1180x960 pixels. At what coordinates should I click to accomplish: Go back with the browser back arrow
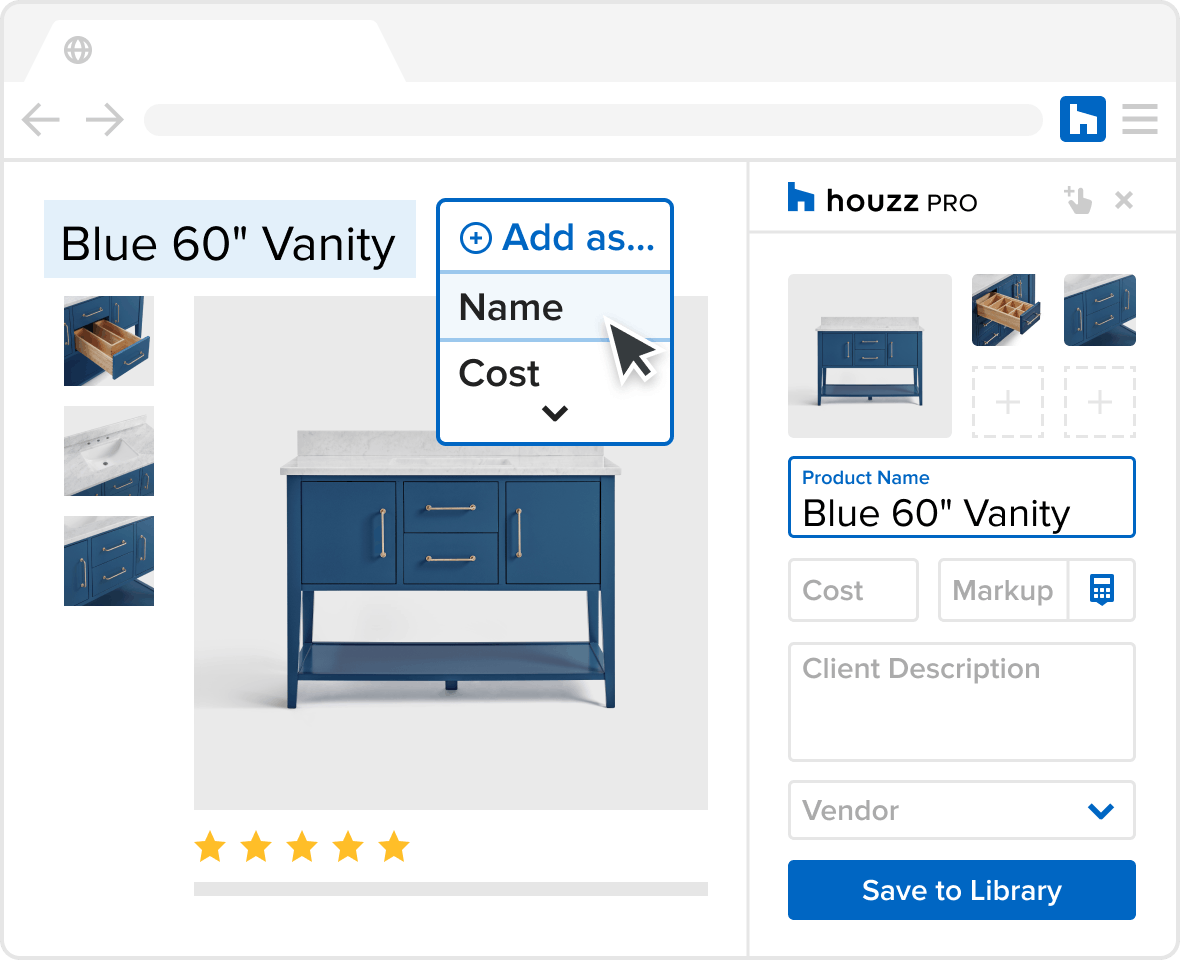tap(41, 119)
